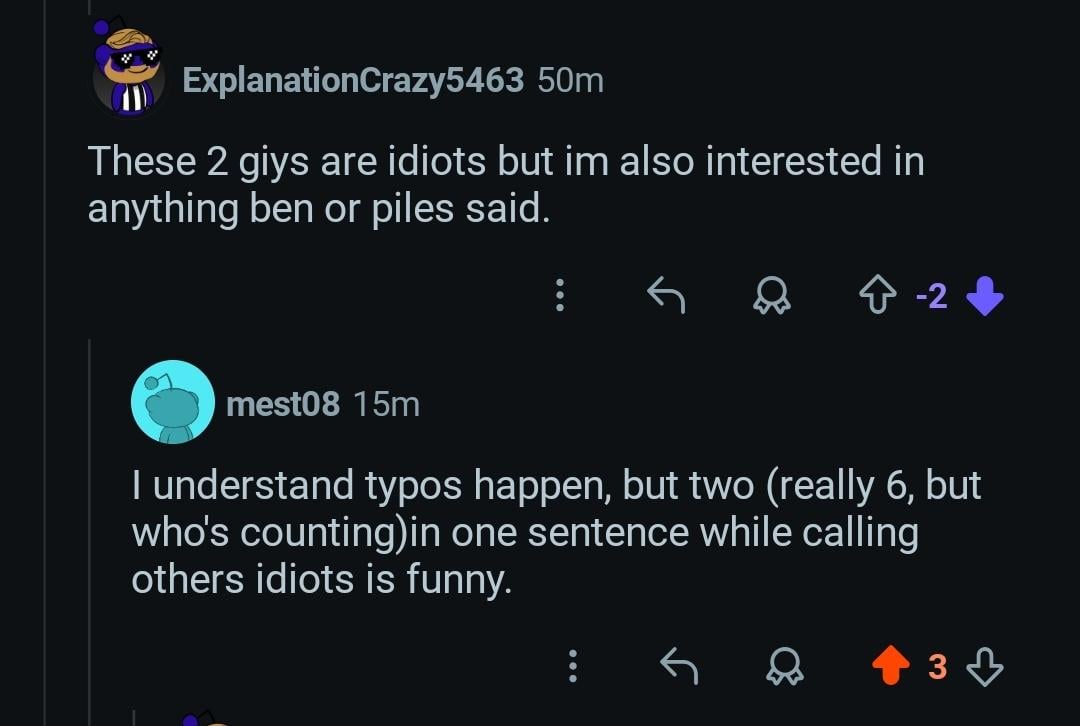The height and width of the screenshot is (726, 1080).
Task: Open three-dot menu on ExplanationCrazy5463's comment
Action: 560,295
